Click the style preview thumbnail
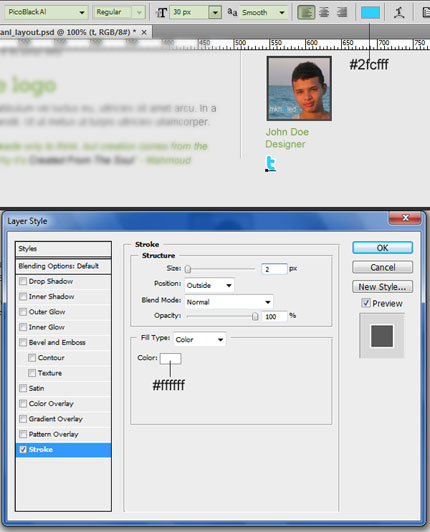 [382, 336]
